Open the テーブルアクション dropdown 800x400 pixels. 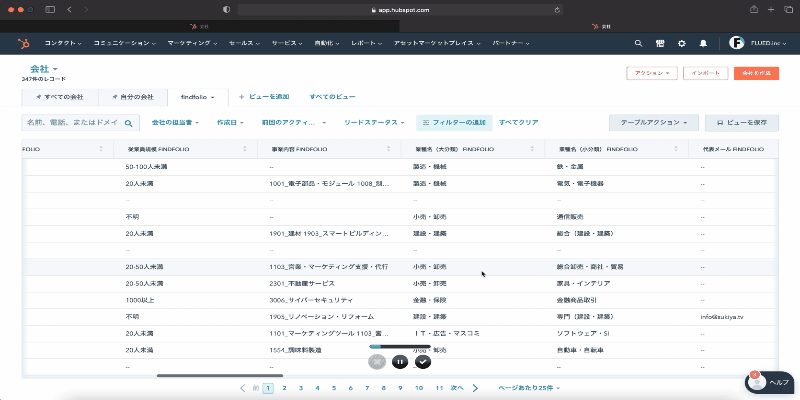click(654, 122)
